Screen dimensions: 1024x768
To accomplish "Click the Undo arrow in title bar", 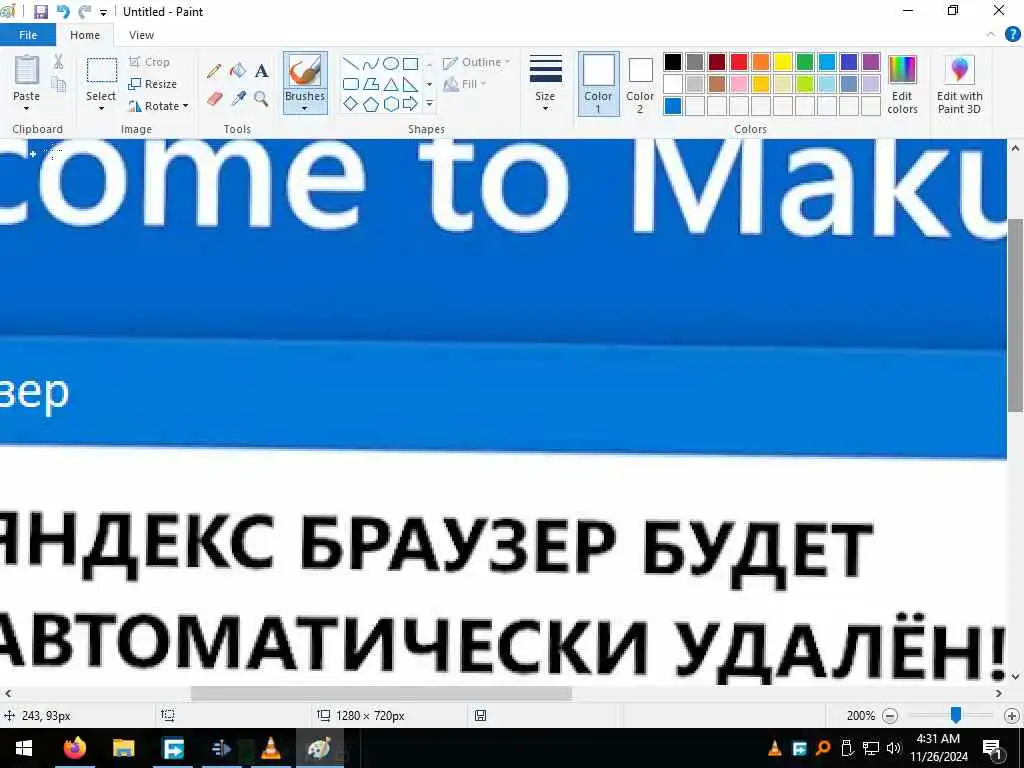I will (63, 12).
